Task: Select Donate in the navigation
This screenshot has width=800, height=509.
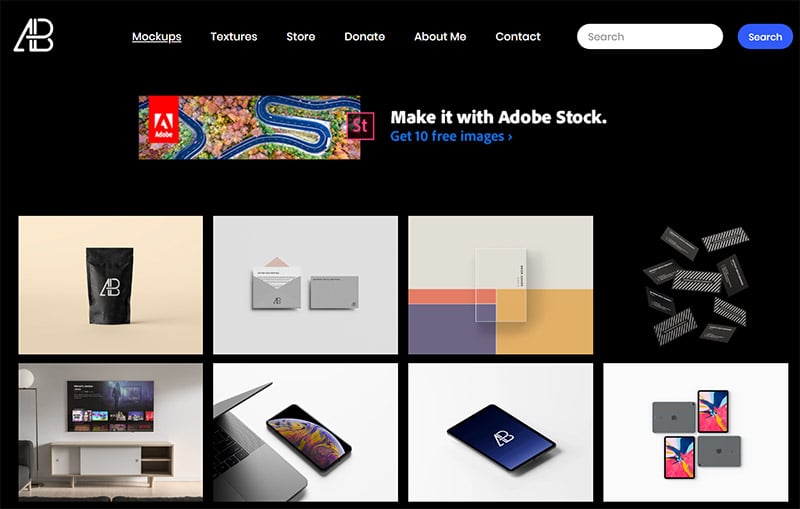Action: (364, 37)
